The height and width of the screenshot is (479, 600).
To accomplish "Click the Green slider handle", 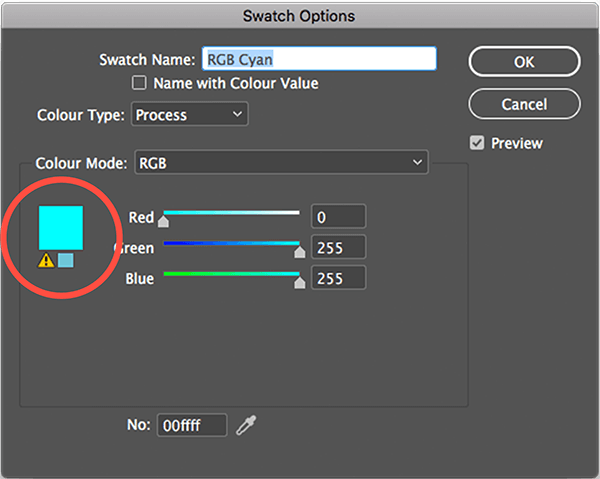I will (300, 252).
